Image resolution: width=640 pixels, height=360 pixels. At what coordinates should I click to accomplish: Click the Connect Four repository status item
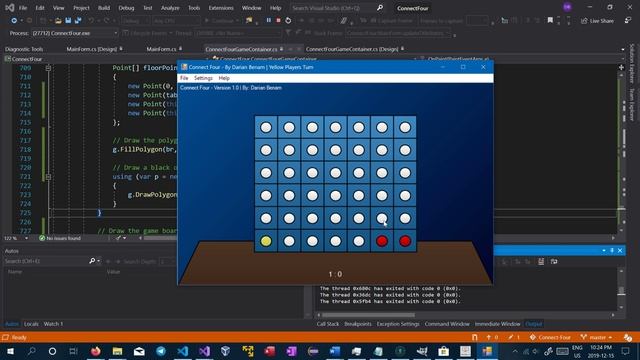[x=550, y=337]
